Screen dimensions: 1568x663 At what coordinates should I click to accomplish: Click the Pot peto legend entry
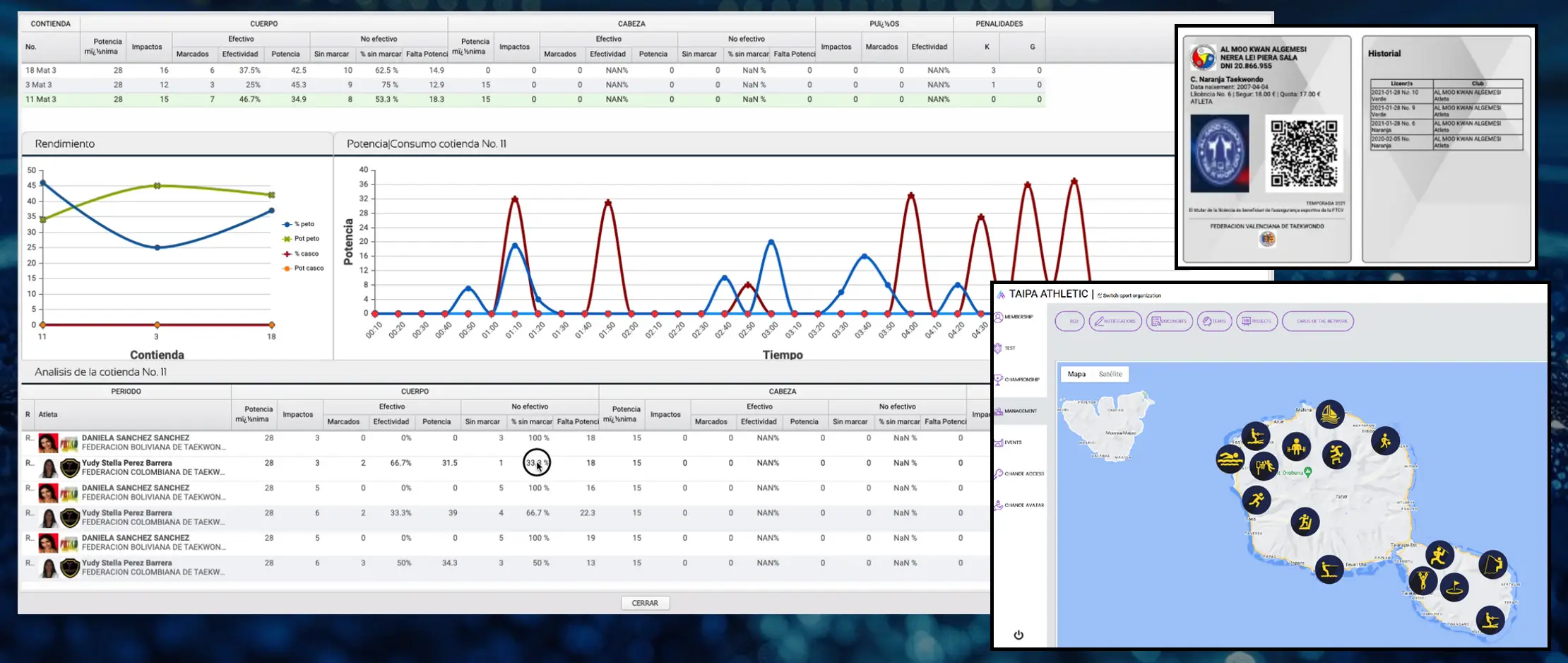[301, 239]
